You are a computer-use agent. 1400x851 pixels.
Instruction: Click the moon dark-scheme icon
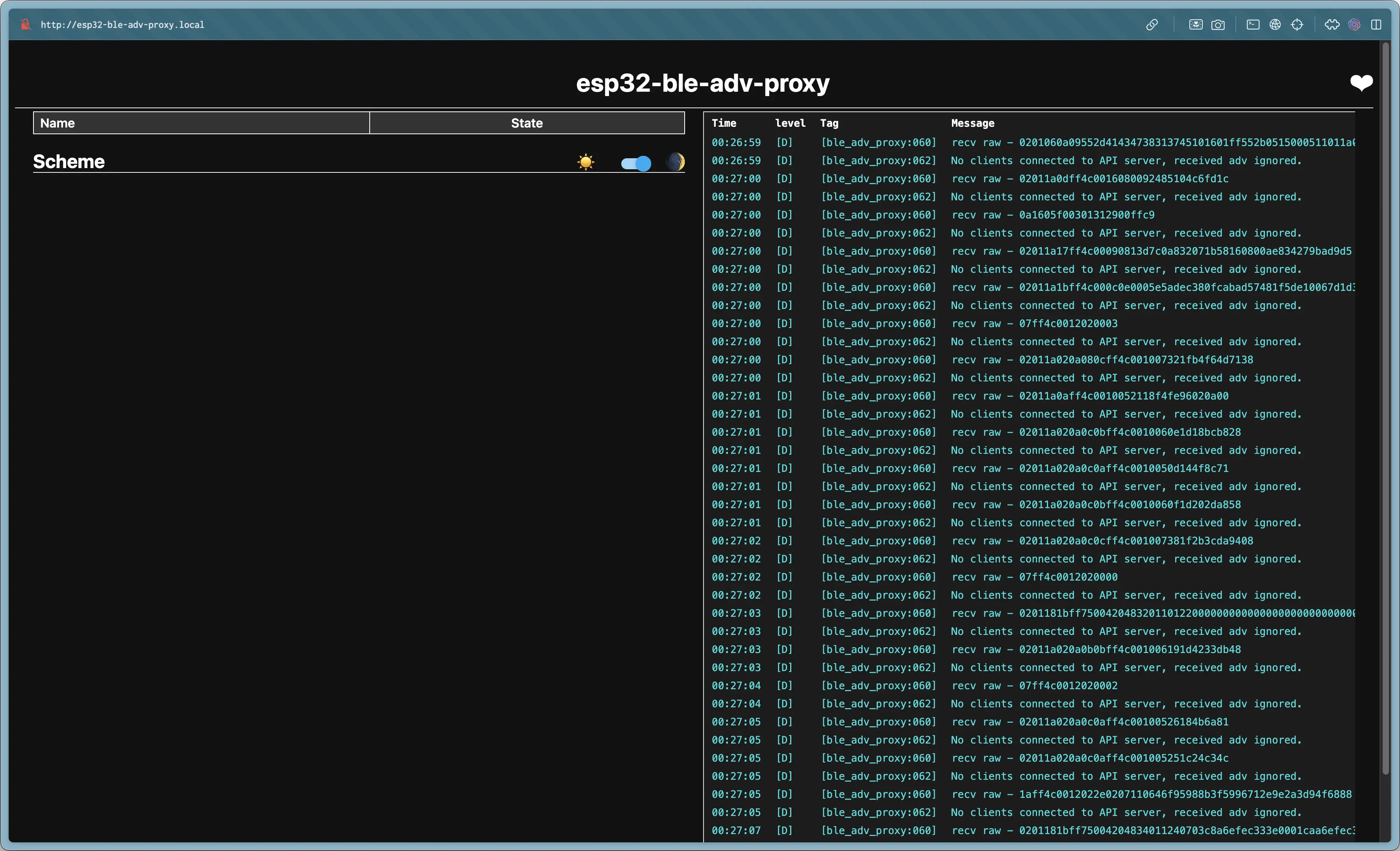(676, 163)
